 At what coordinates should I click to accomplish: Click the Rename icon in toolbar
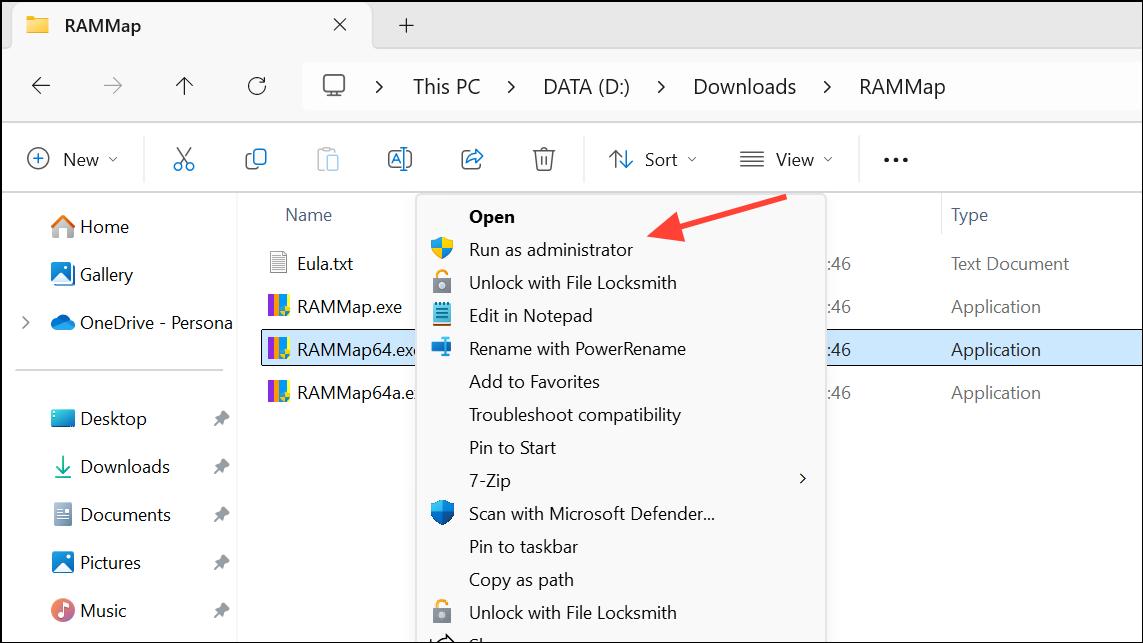point(400,159)
